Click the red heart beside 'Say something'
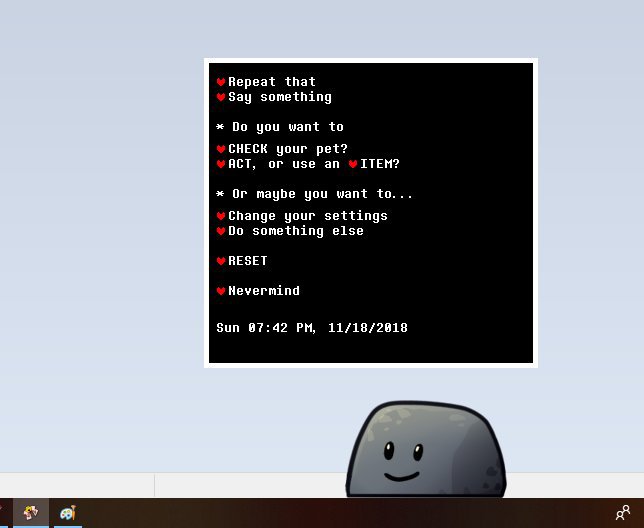This screenshot has width=644, height=528. (x=221, y=97)
